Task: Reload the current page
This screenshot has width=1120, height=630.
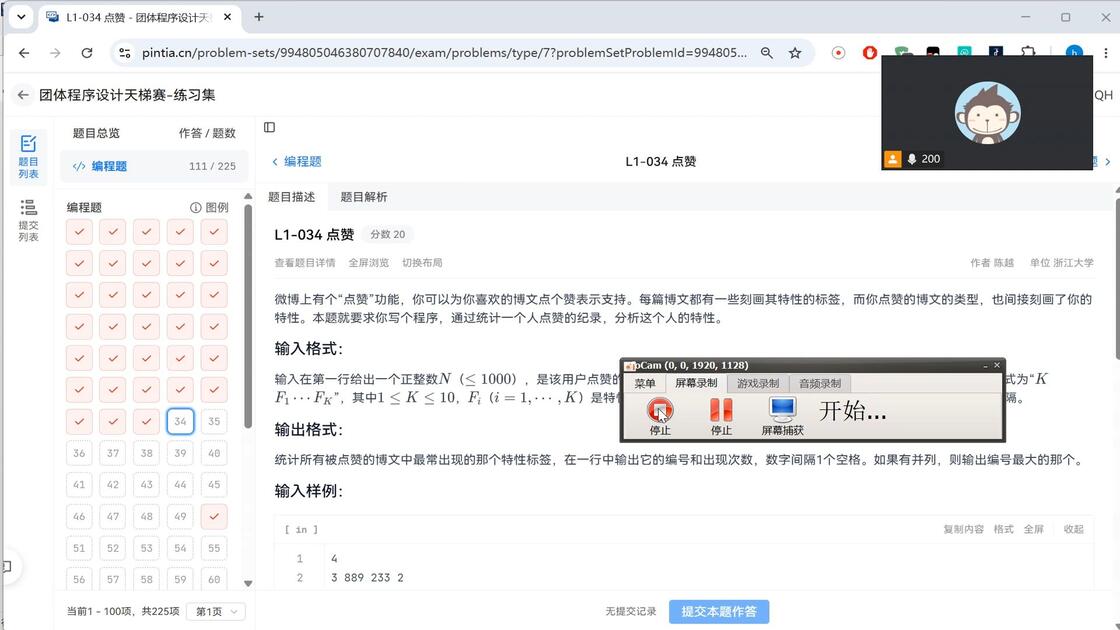Action: tap(86, 53)
